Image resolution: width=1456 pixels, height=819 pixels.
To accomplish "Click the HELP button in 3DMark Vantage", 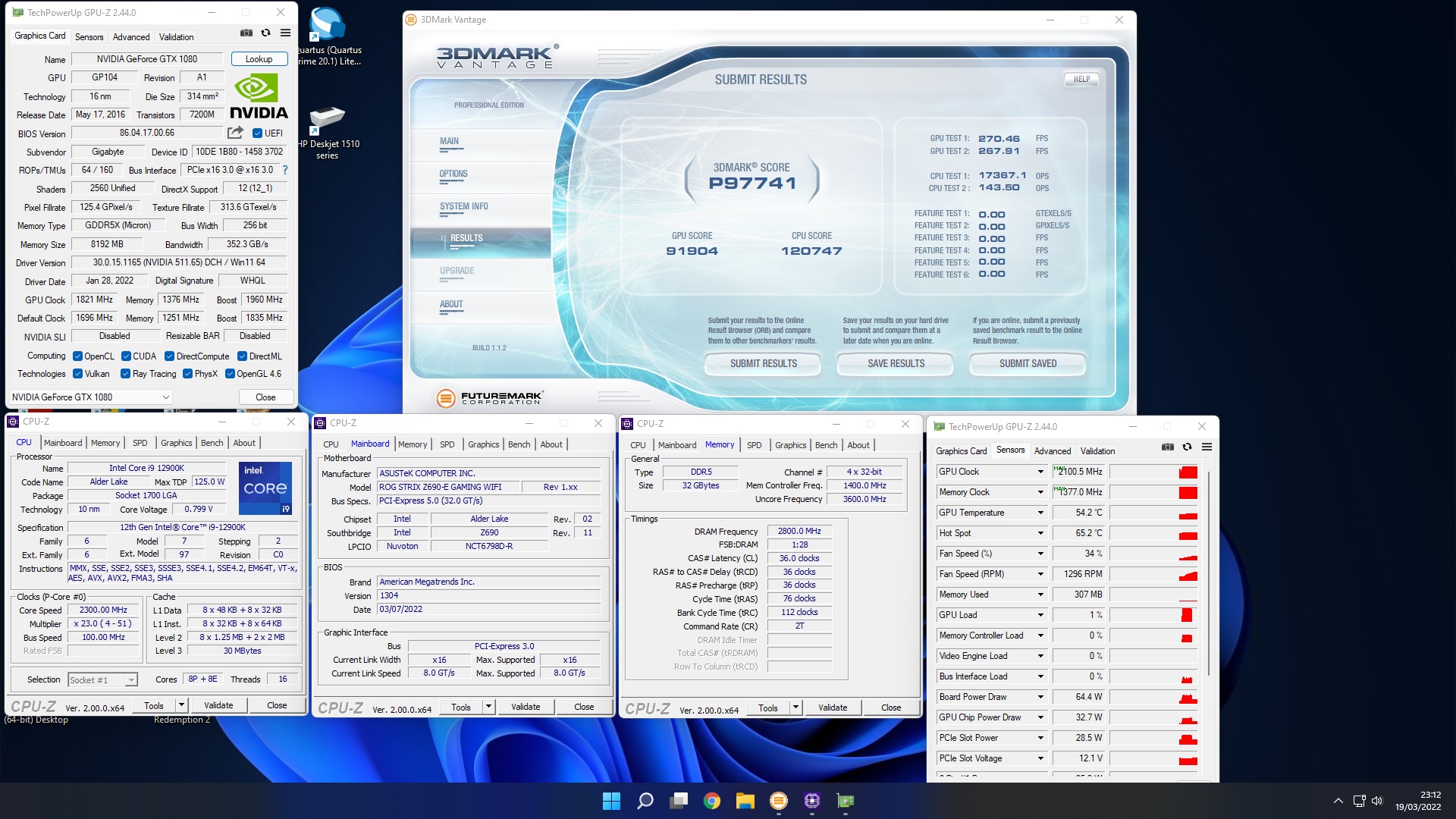I will (1081, 79).
